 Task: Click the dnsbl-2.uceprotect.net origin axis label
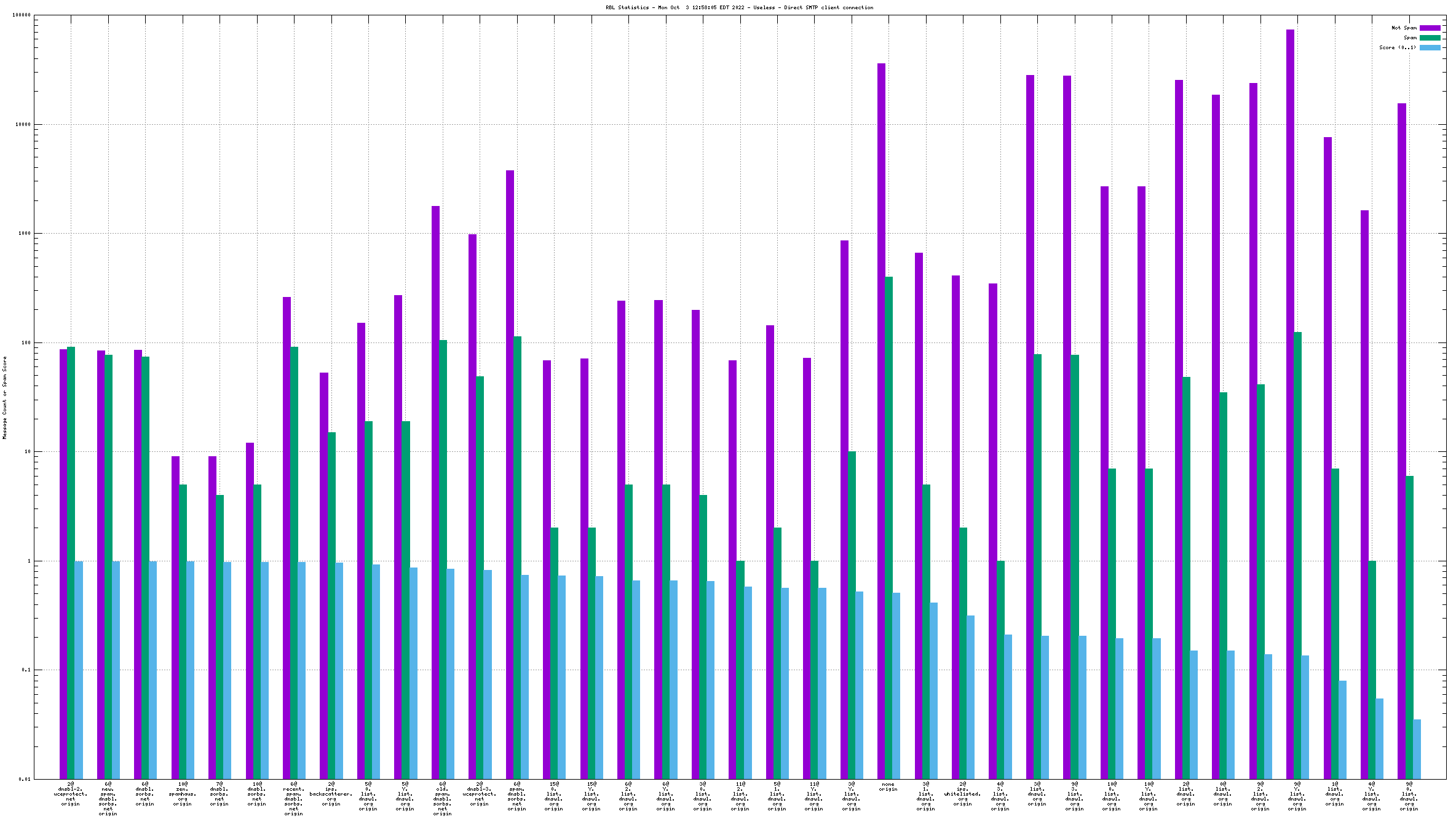tap(71, 794)
